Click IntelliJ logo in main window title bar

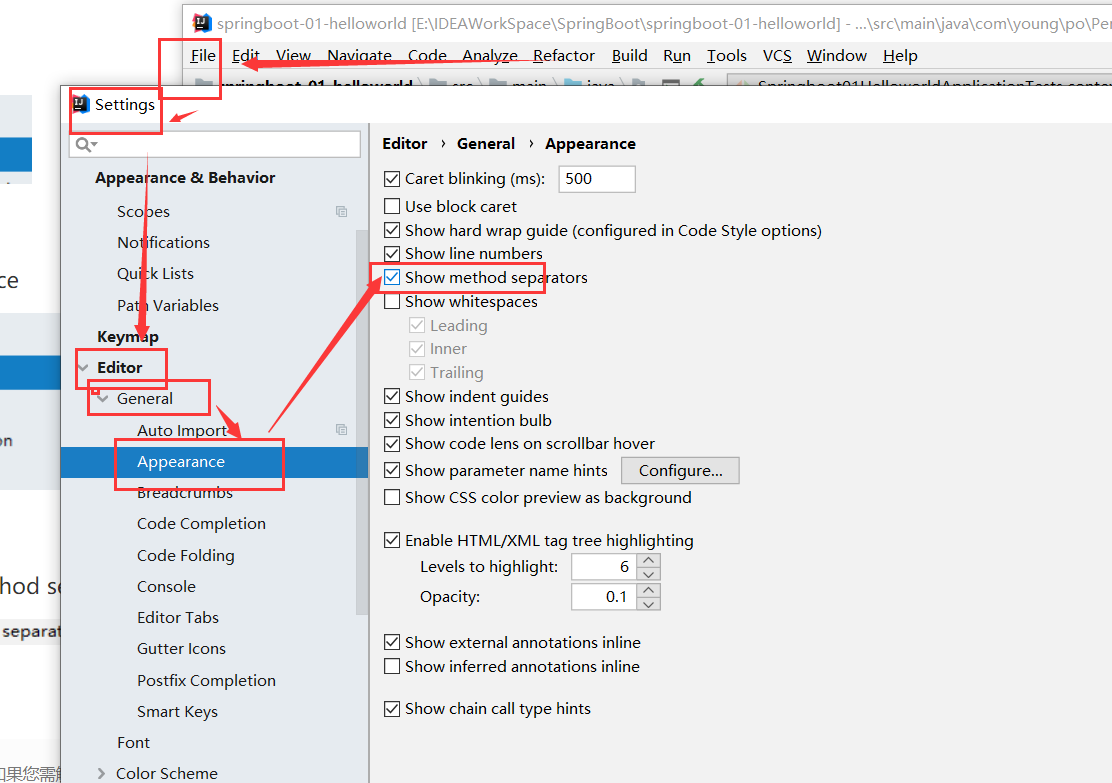point(202,23)
